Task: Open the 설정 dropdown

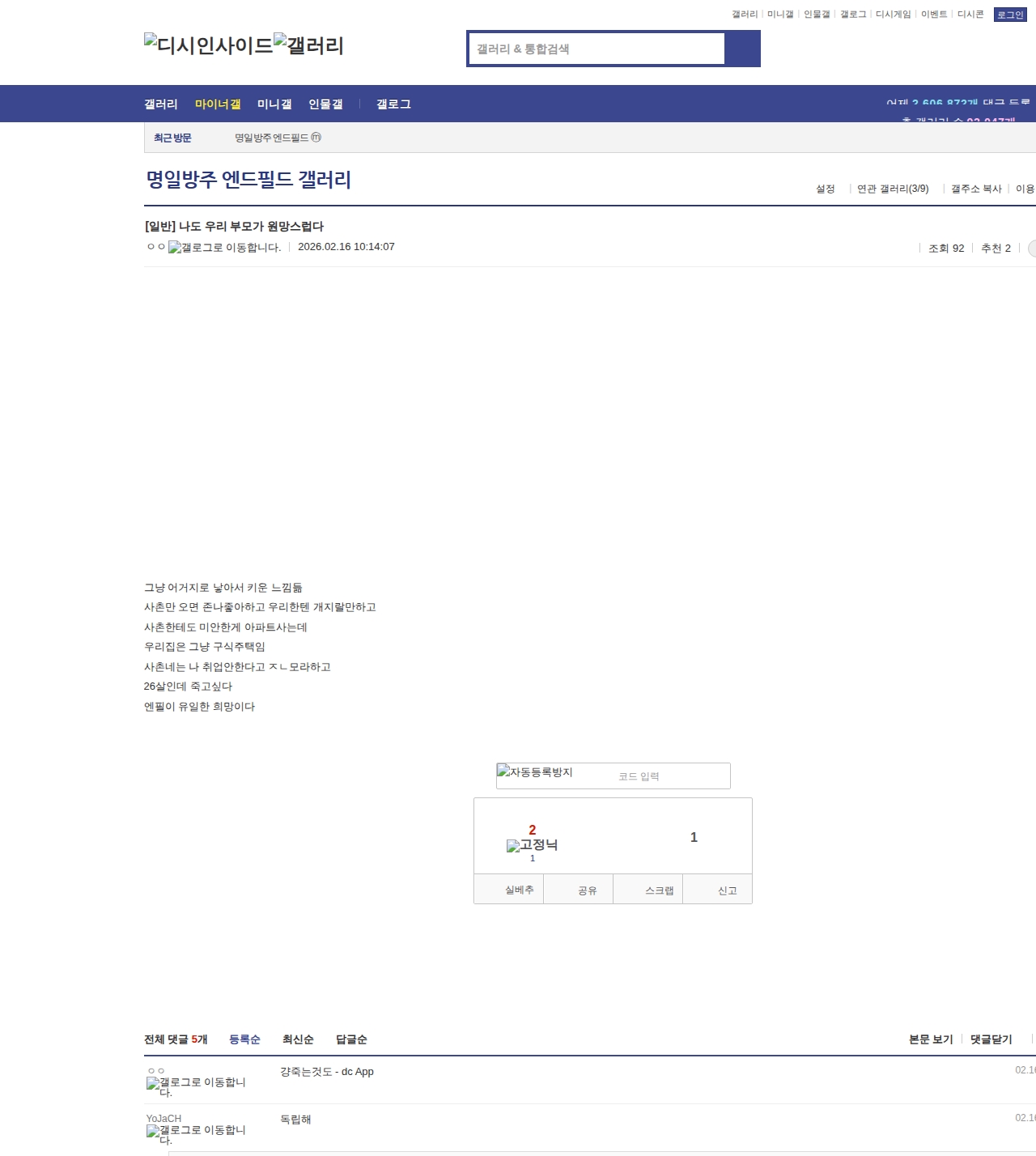Action: [x=825, y=189]
